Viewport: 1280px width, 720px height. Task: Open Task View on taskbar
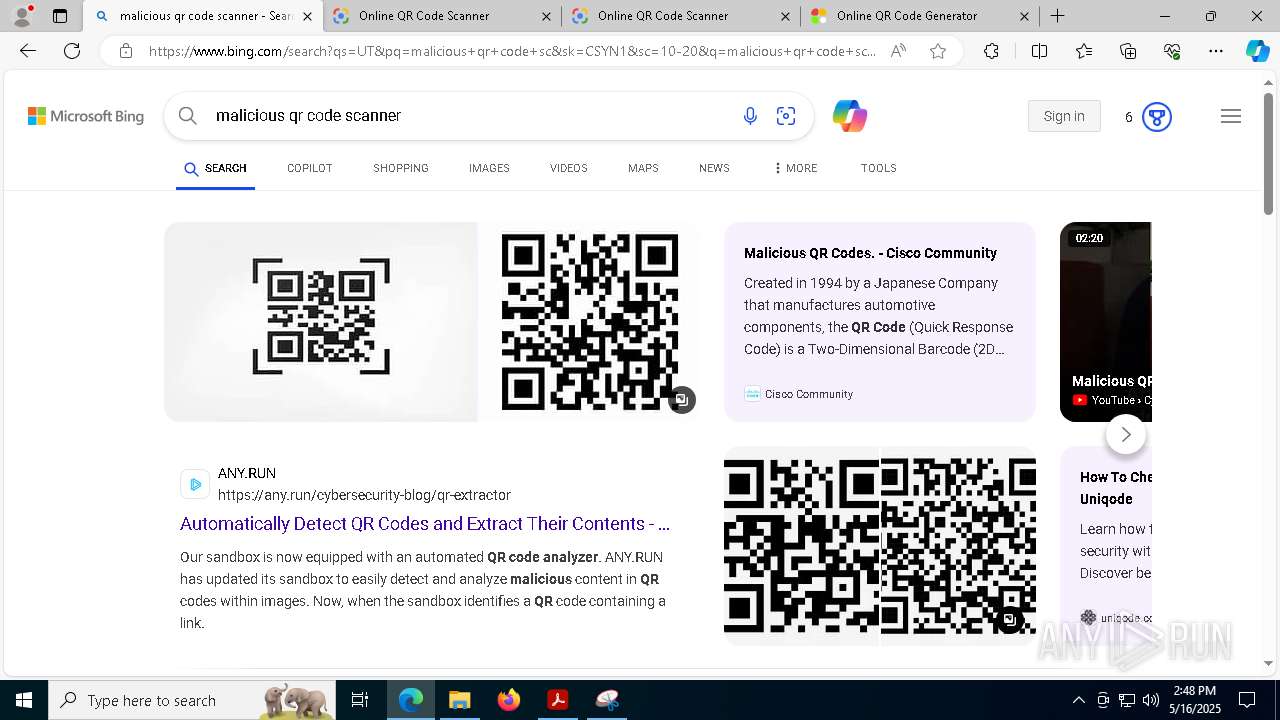click(360, 700)
